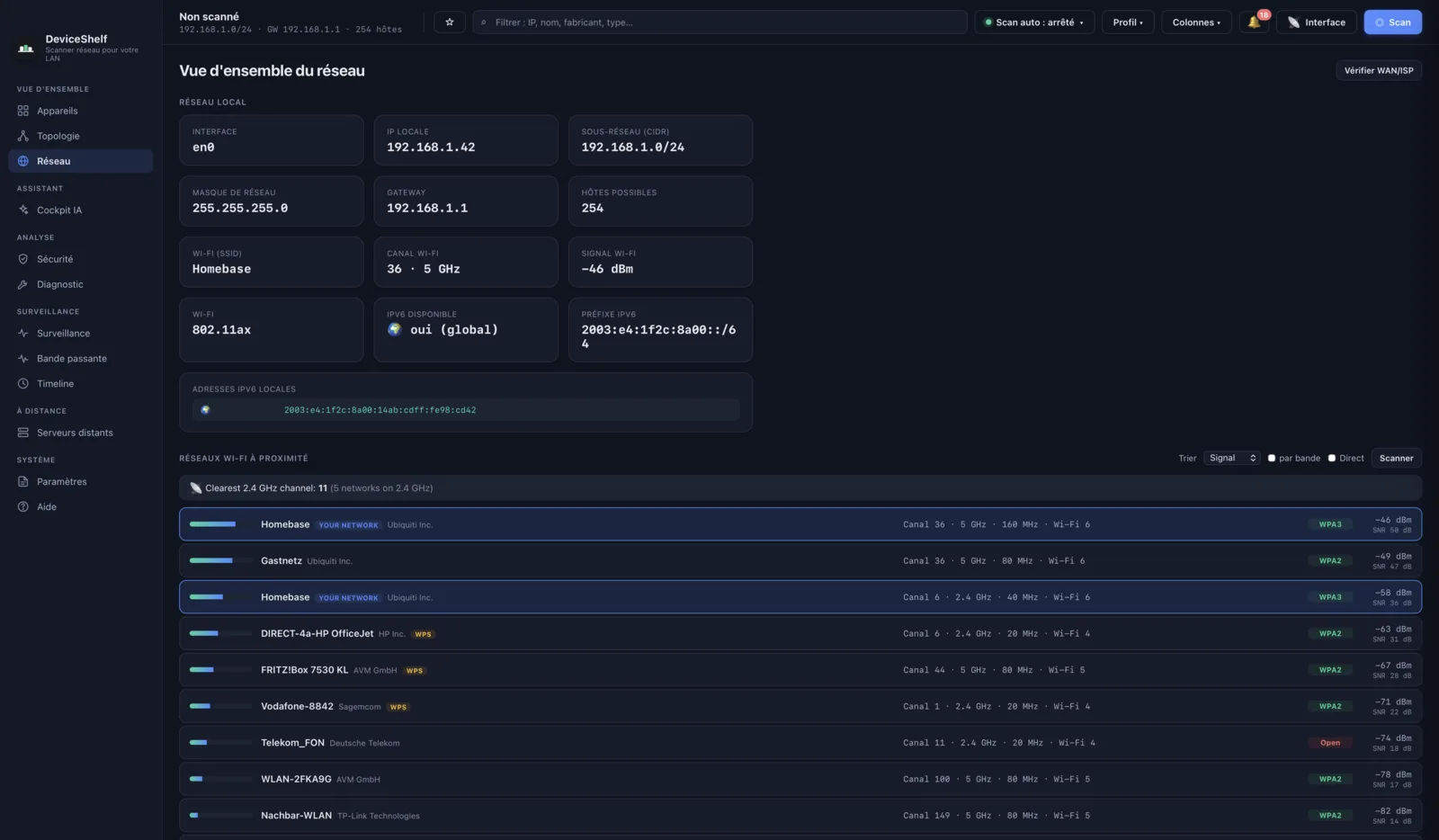Open Diagnostic in the sidebar
Viewport: 1439px width, 840px height.
80,284
